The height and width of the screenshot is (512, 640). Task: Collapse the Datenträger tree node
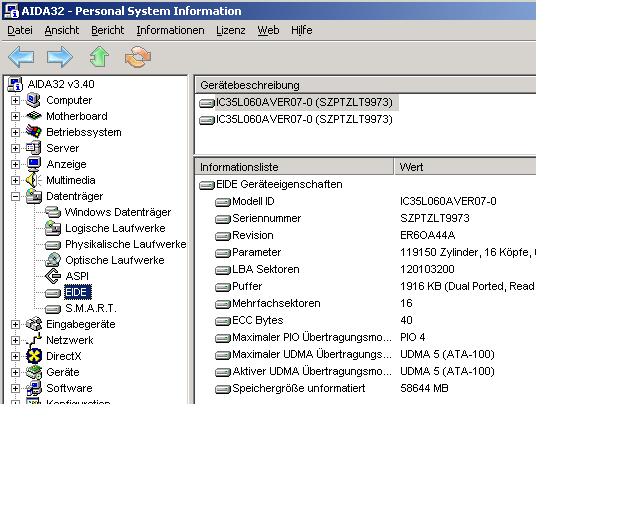click(x=15, y=196)
